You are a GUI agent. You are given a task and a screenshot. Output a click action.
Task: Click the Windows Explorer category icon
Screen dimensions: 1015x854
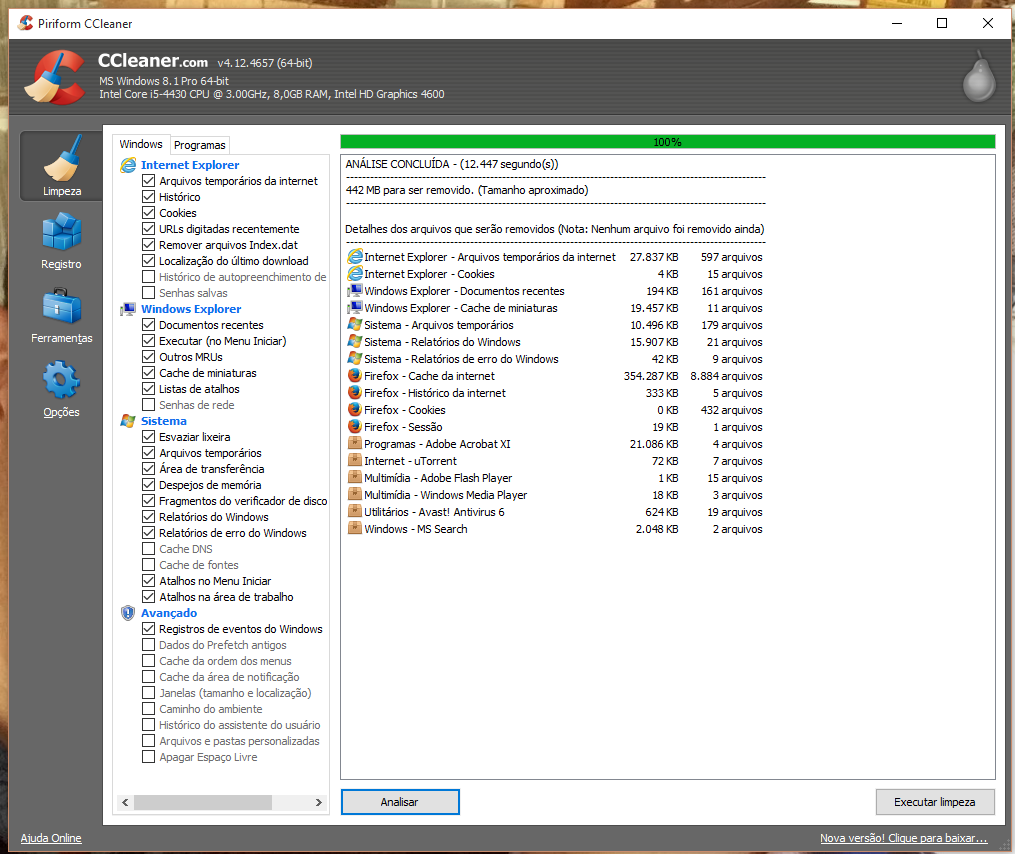point(128,309)
